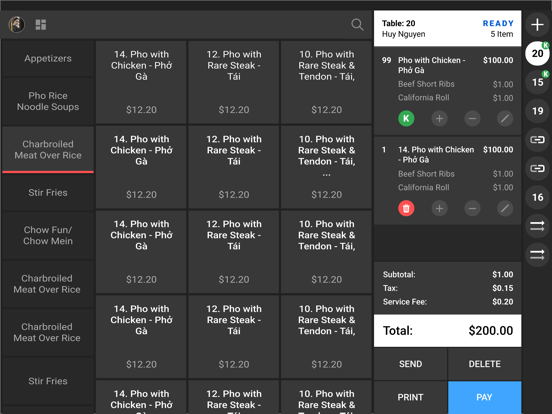552x414 pixels.
Task: Select table 19 order bubble
Action: (537, 111)
